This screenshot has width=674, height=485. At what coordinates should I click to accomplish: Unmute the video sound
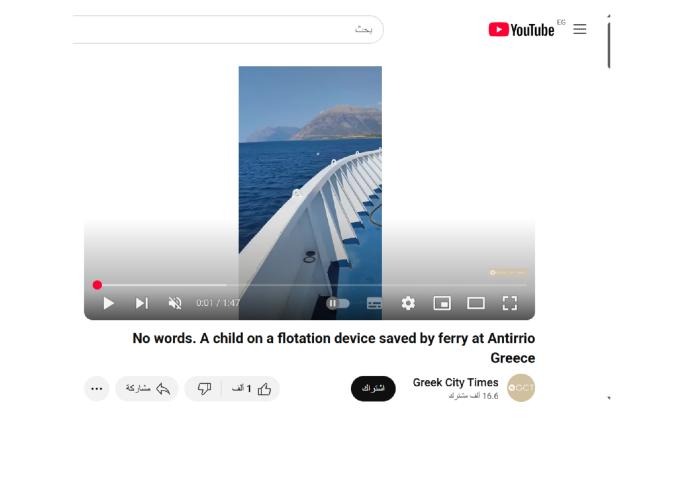coord(175,304)
